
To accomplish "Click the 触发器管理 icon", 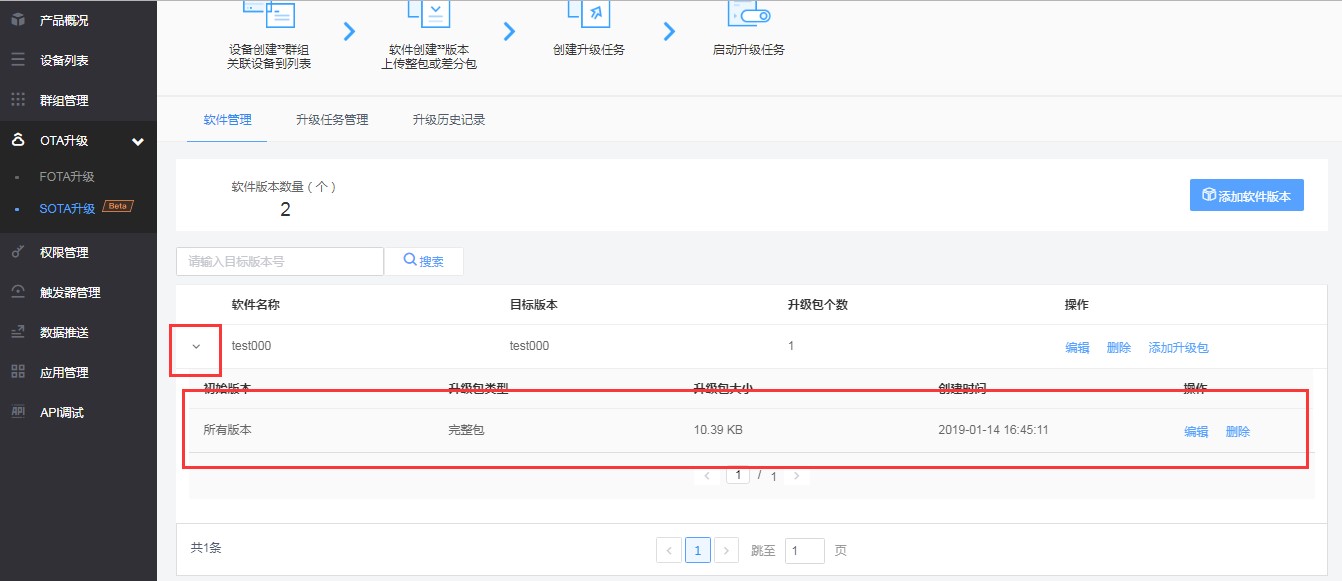I will (18, 292).
